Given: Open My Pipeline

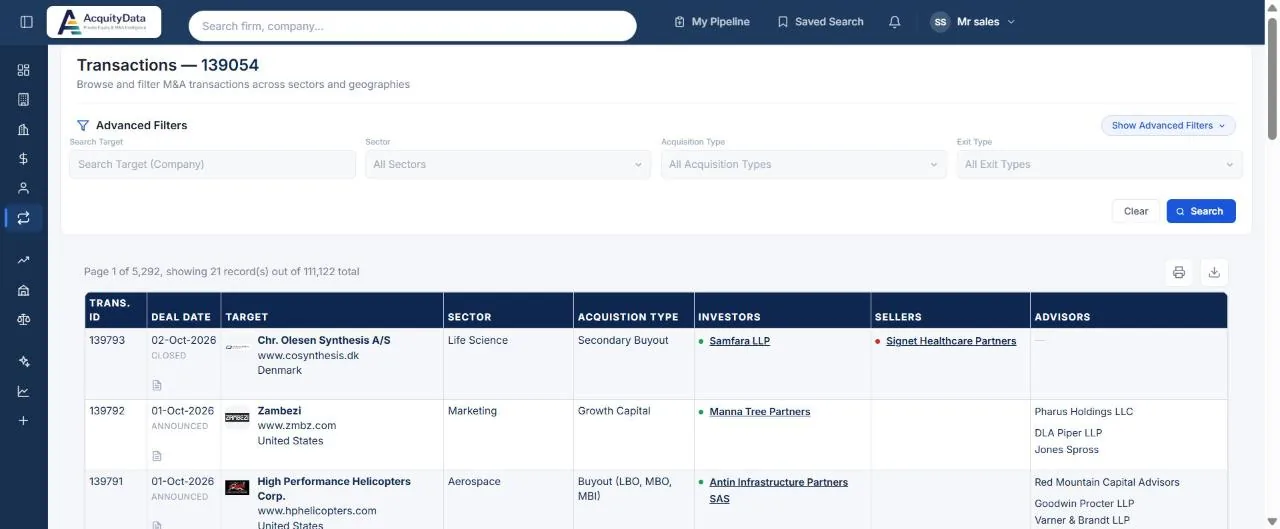Looking at the screenshot, I should click(712, 22).
